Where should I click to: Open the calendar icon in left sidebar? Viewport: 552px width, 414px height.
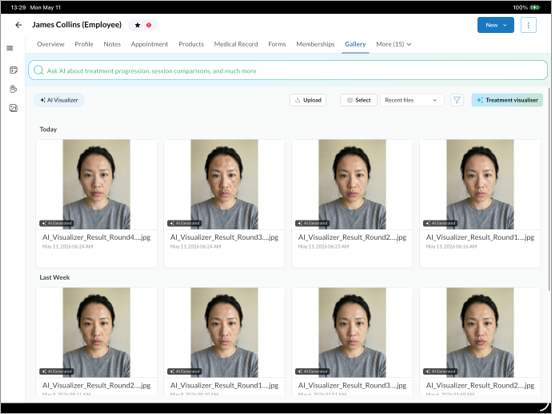coord(13,70)
